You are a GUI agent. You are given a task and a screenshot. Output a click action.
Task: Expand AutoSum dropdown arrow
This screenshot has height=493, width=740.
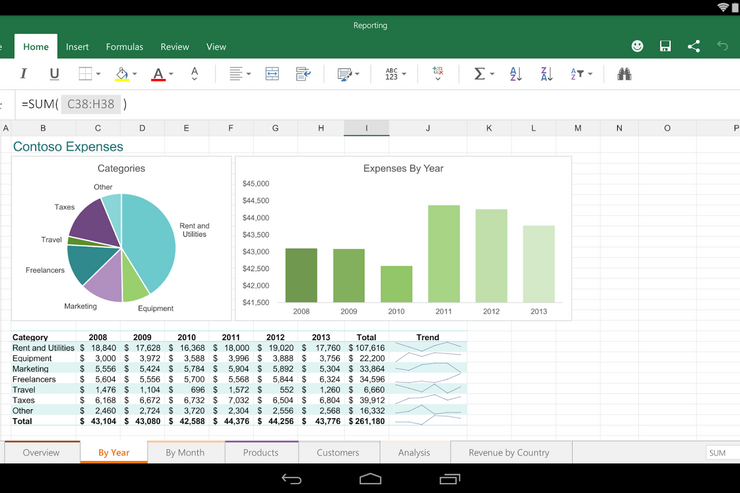(x=492, y=74)
